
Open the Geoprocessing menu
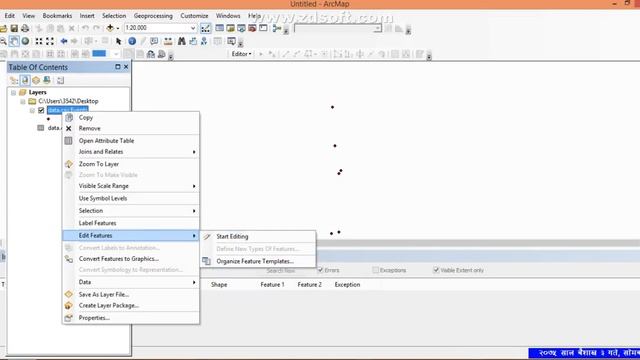click(153, 16)
